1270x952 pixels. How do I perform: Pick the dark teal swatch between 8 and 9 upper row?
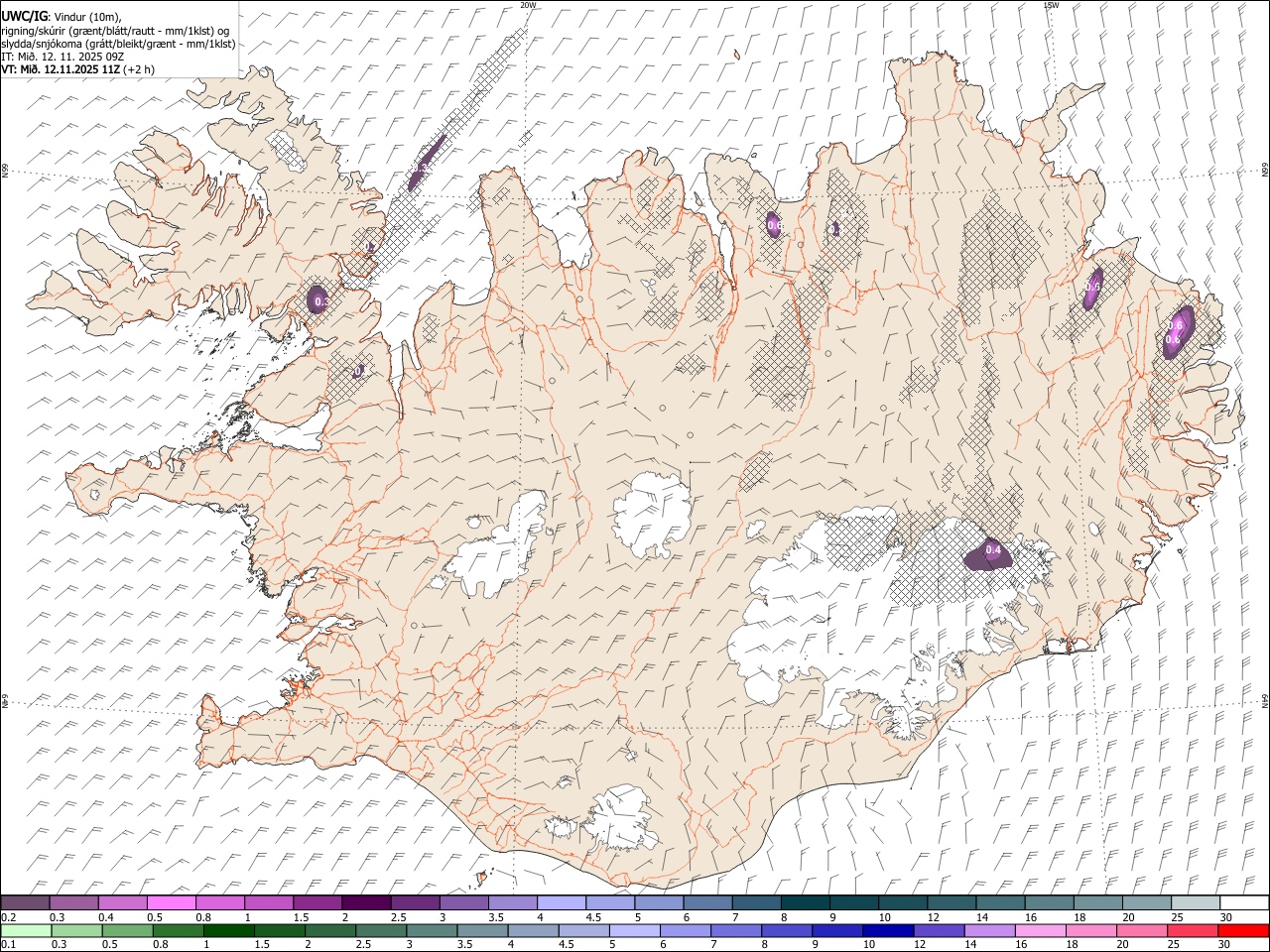tap(806, 903)
